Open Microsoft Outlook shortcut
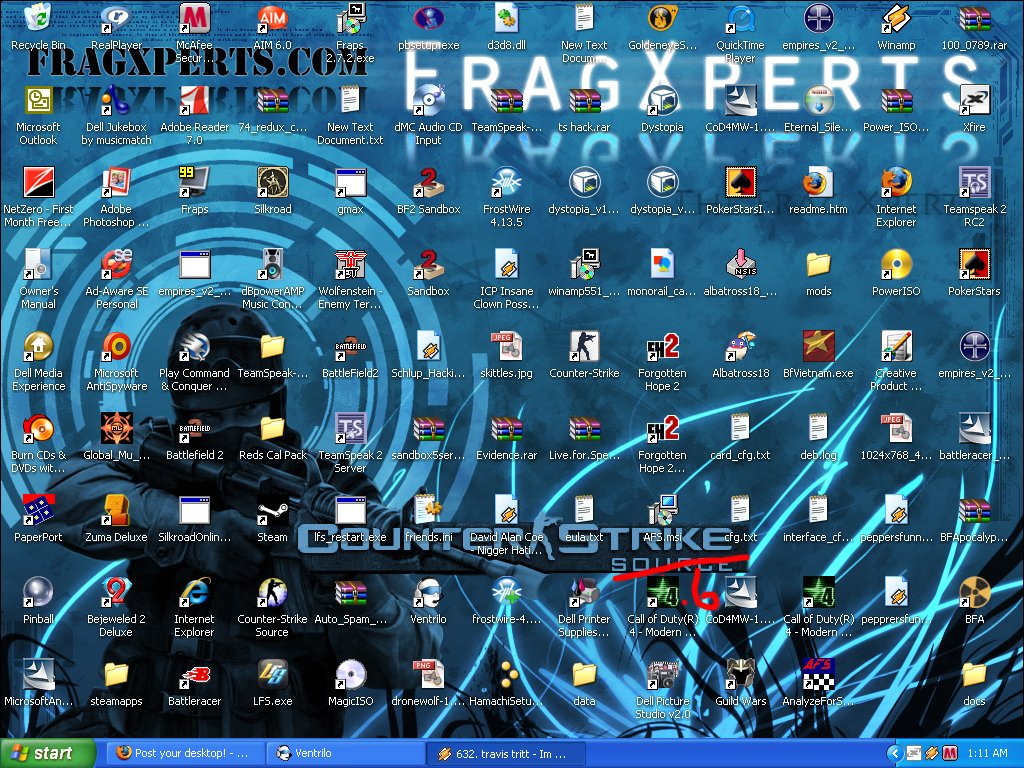 pos(39,100)
